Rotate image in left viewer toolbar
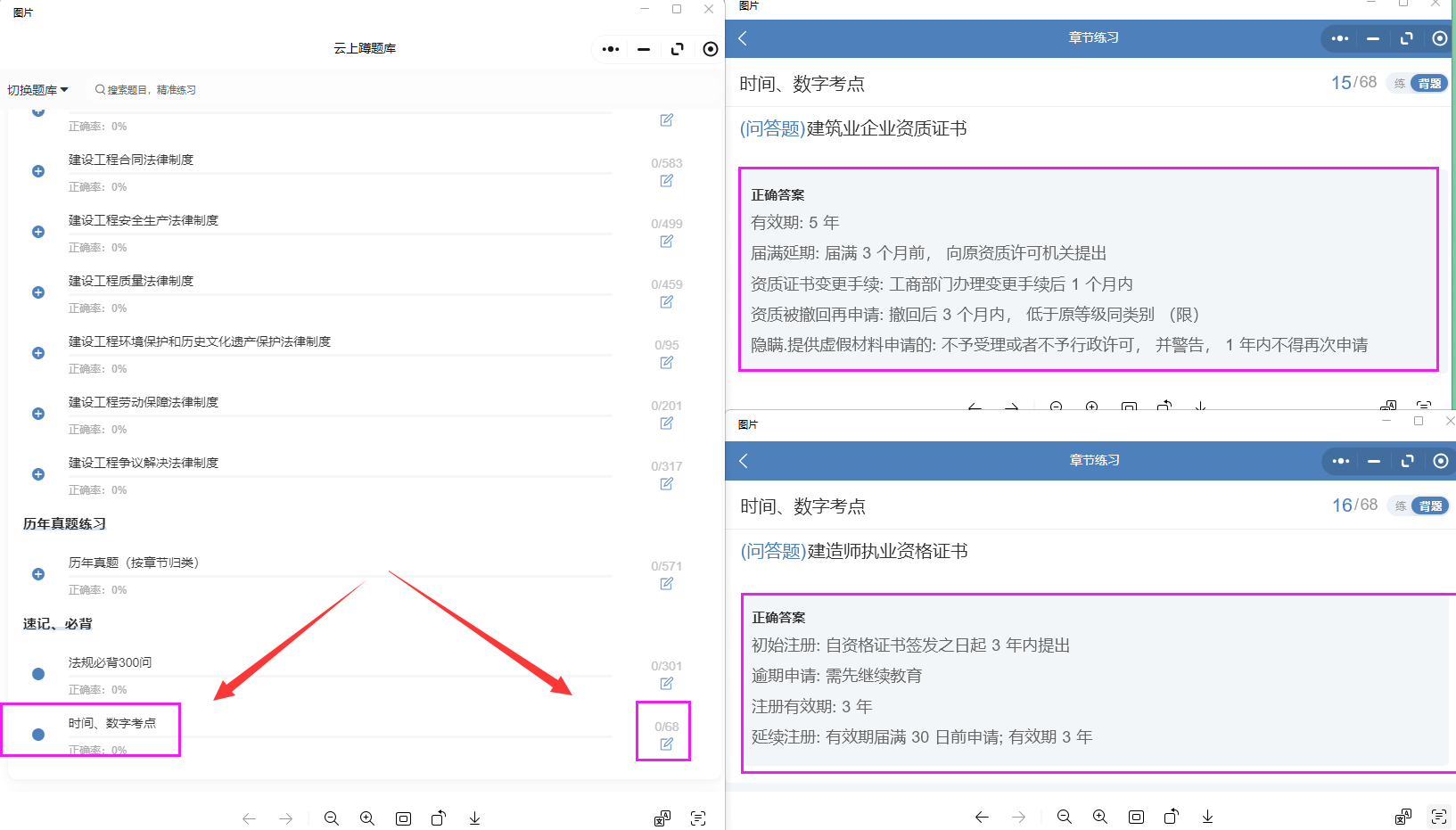This screenshot has width=1456, height=830. (439, 818)
